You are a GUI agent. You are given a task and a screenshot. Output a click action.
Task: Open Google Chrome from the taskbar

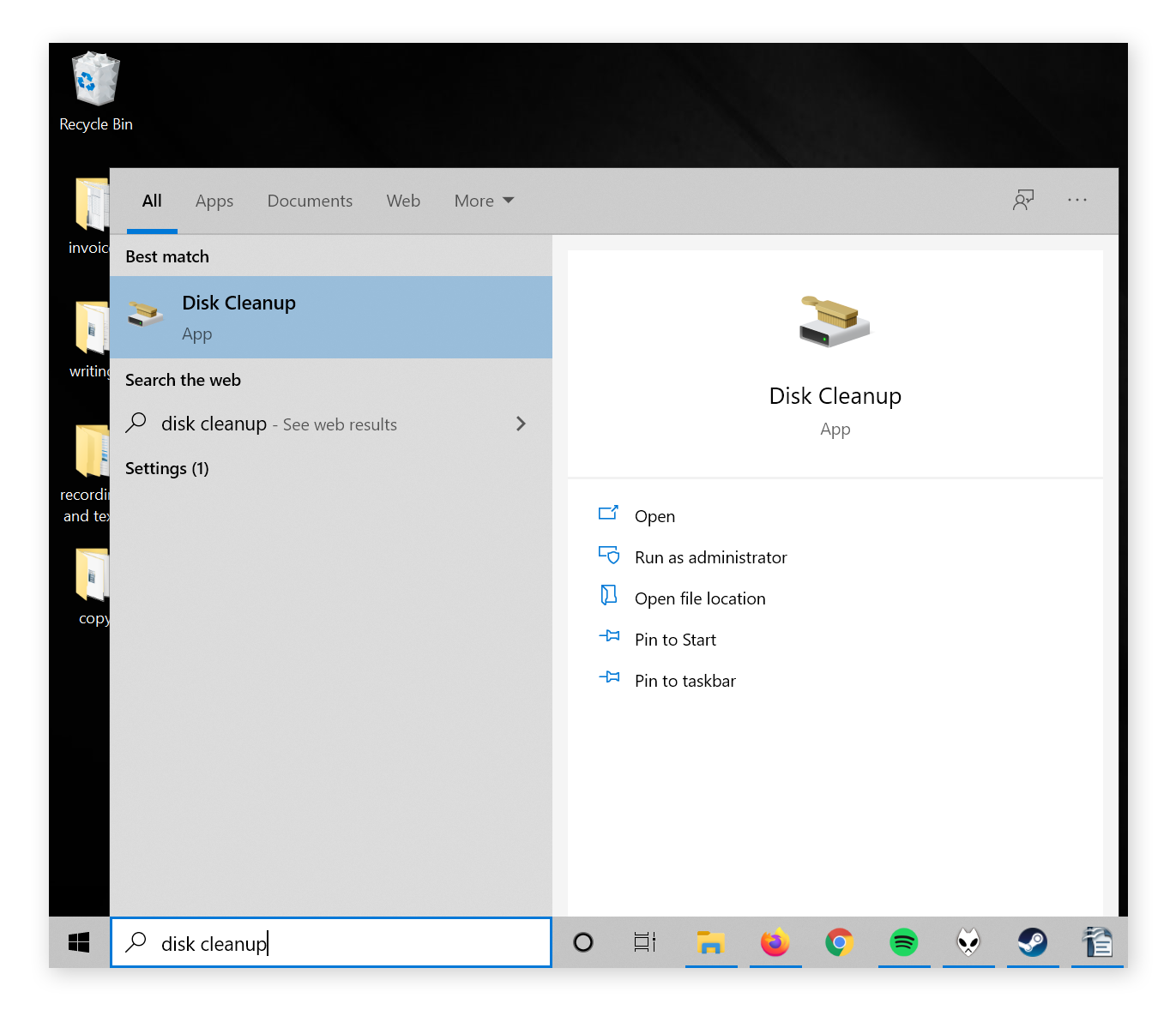(839, 942)
